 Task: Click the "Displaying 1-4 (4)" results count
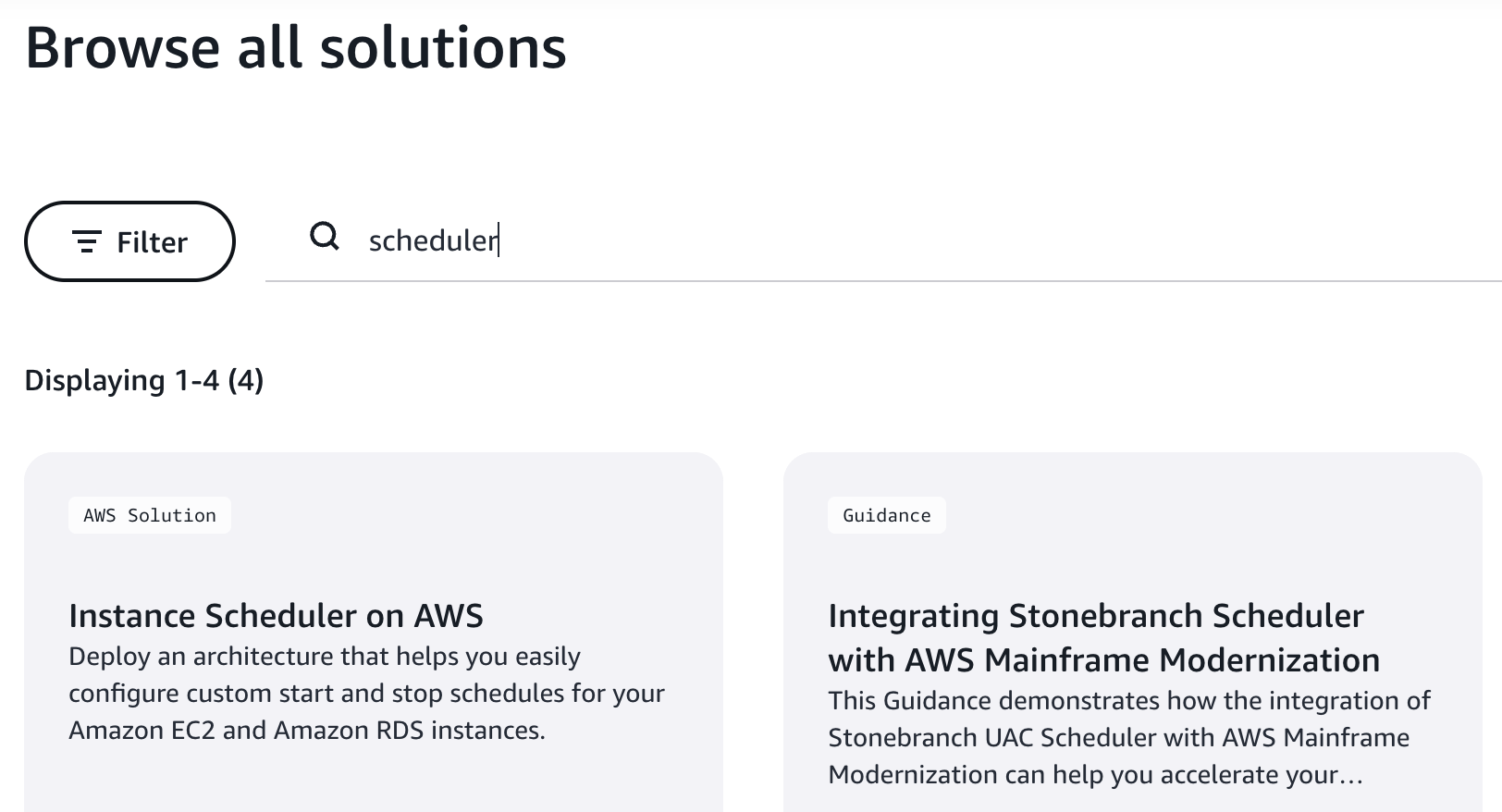point(144,380)
